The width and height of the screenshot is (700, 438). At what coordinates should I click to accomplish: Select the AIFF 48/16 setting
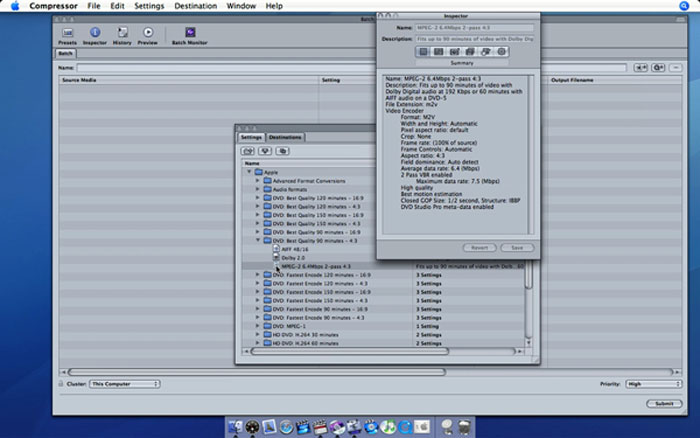(295, 249)
